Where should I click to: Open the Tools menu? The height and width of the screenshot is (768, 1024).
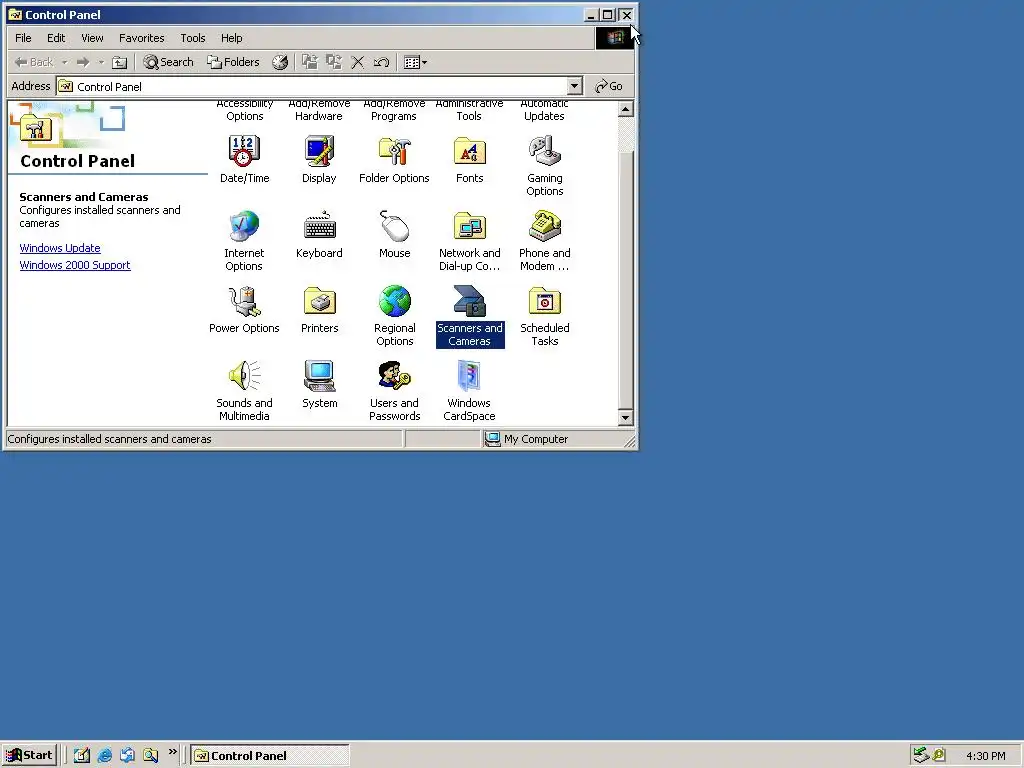(193, 38)
